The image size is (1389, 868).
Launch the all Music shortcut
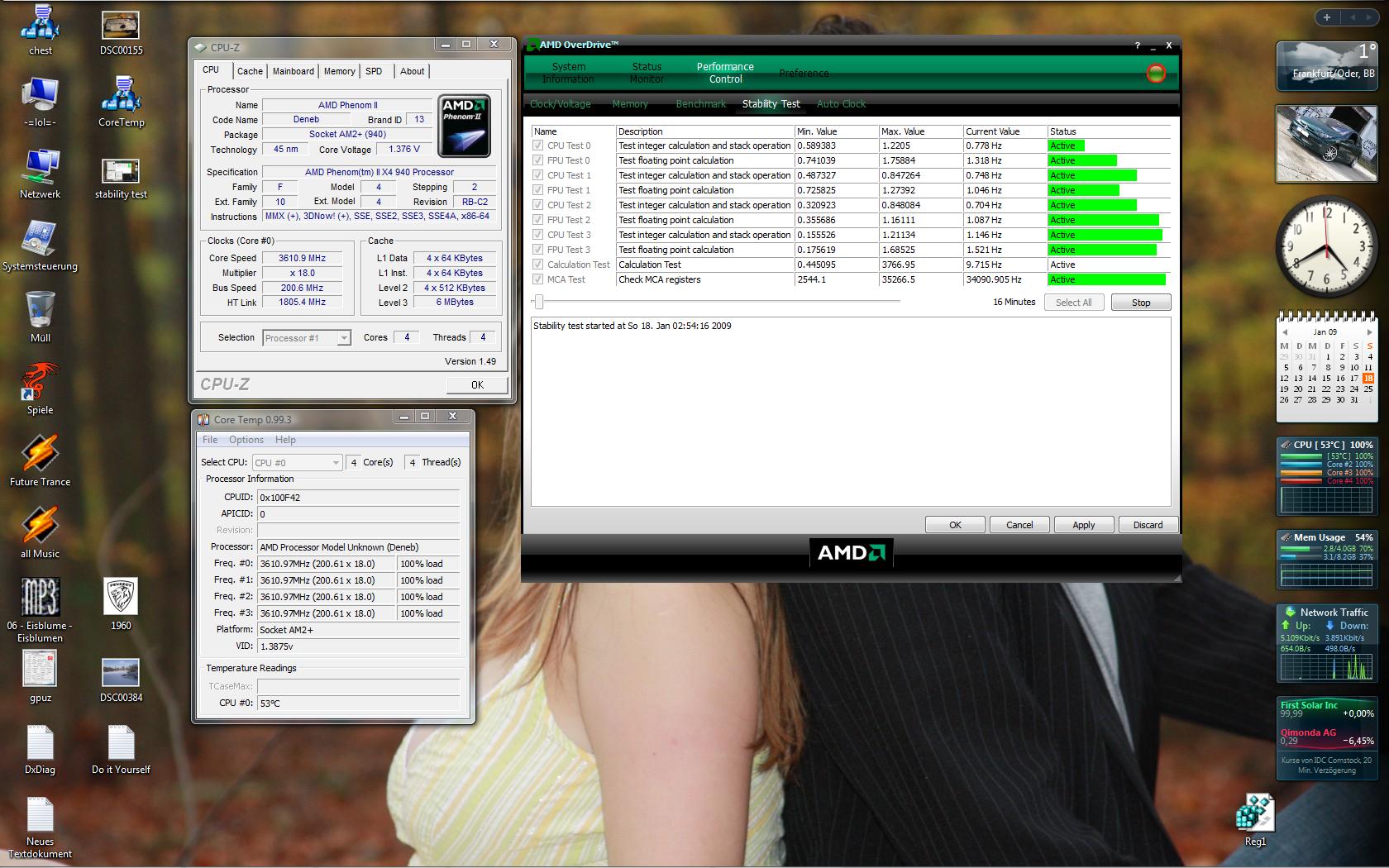pyautogui.click(x=40, y=532)
